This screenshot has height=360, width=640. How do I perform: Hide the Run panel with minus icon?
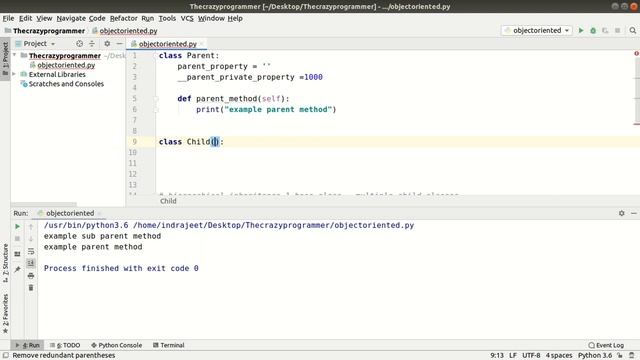pos(633,213)
